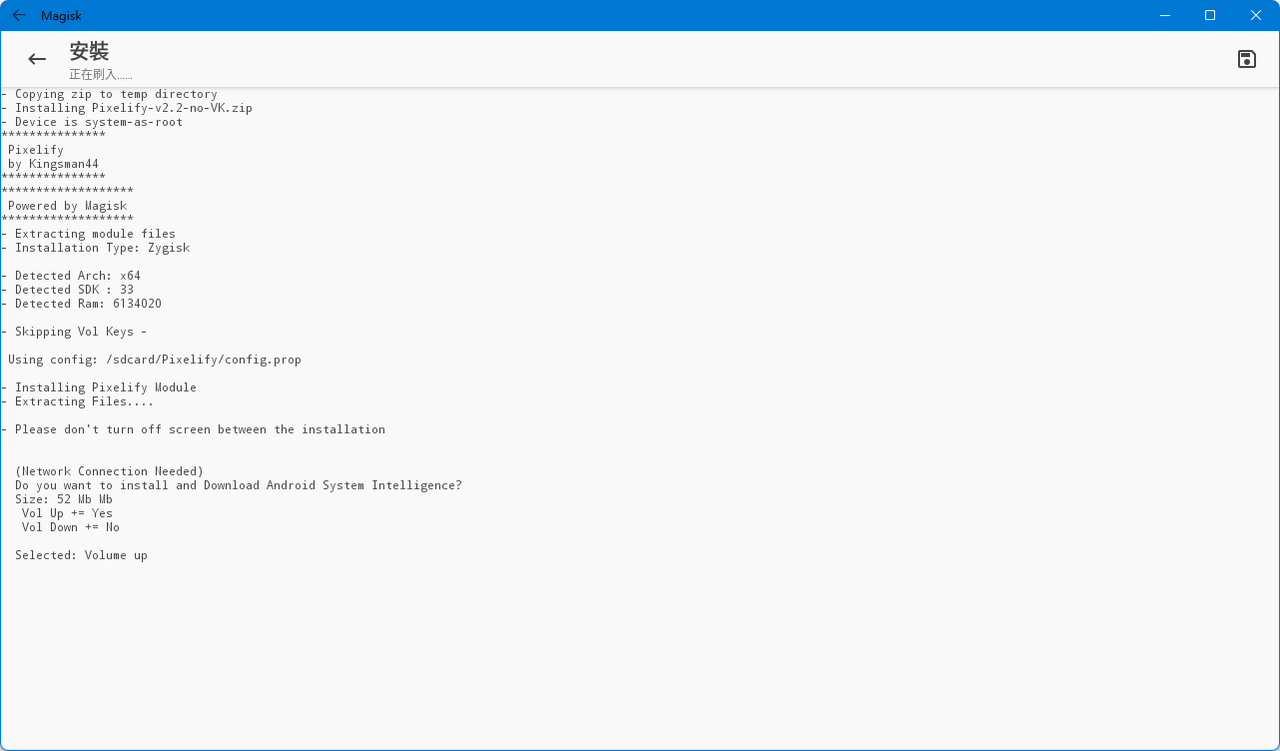Click the 'Installation Type: Zygisk' line
Screen dimensions: 1280x751
point(95,248)
